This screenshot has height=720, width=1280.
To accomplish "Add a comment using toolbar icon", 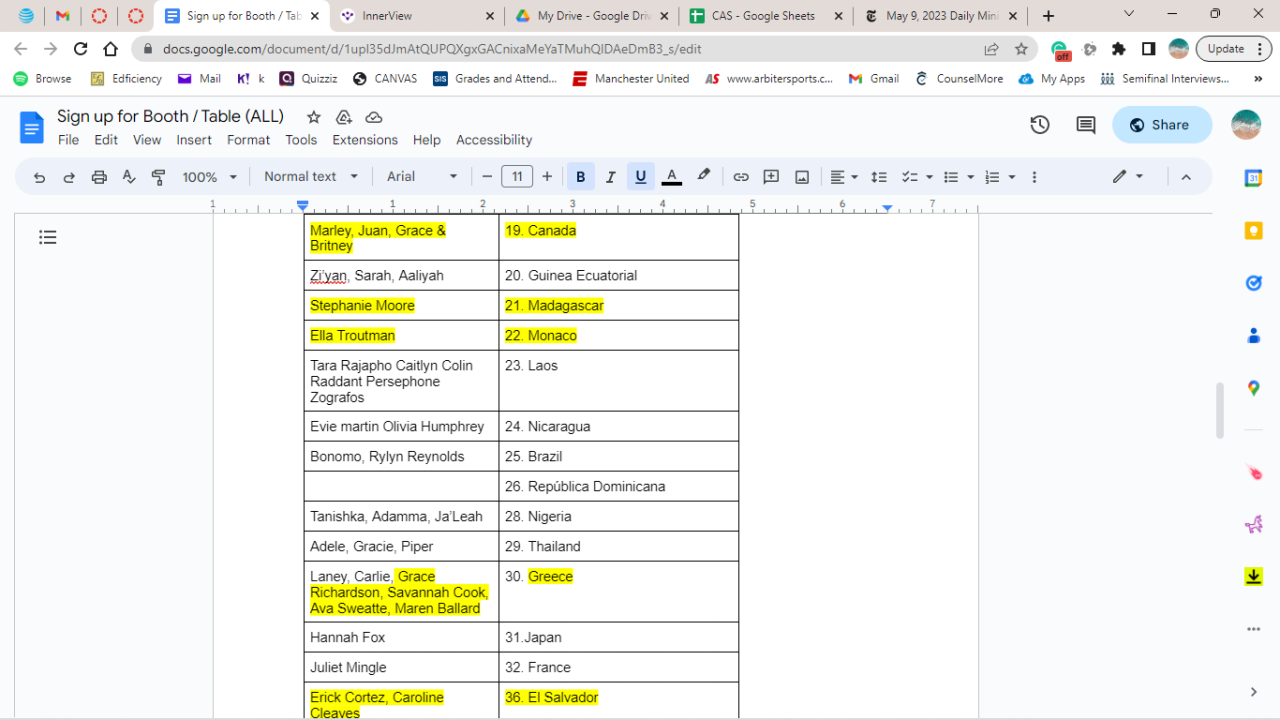I will pos(771,177).
